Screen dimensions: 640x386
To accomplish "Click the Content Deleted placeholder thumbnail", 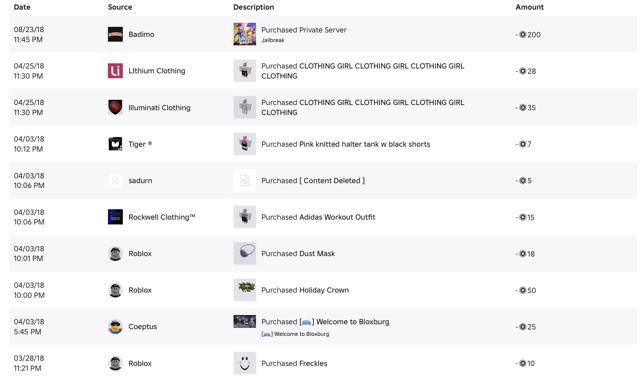I will (x=244, y=180).
